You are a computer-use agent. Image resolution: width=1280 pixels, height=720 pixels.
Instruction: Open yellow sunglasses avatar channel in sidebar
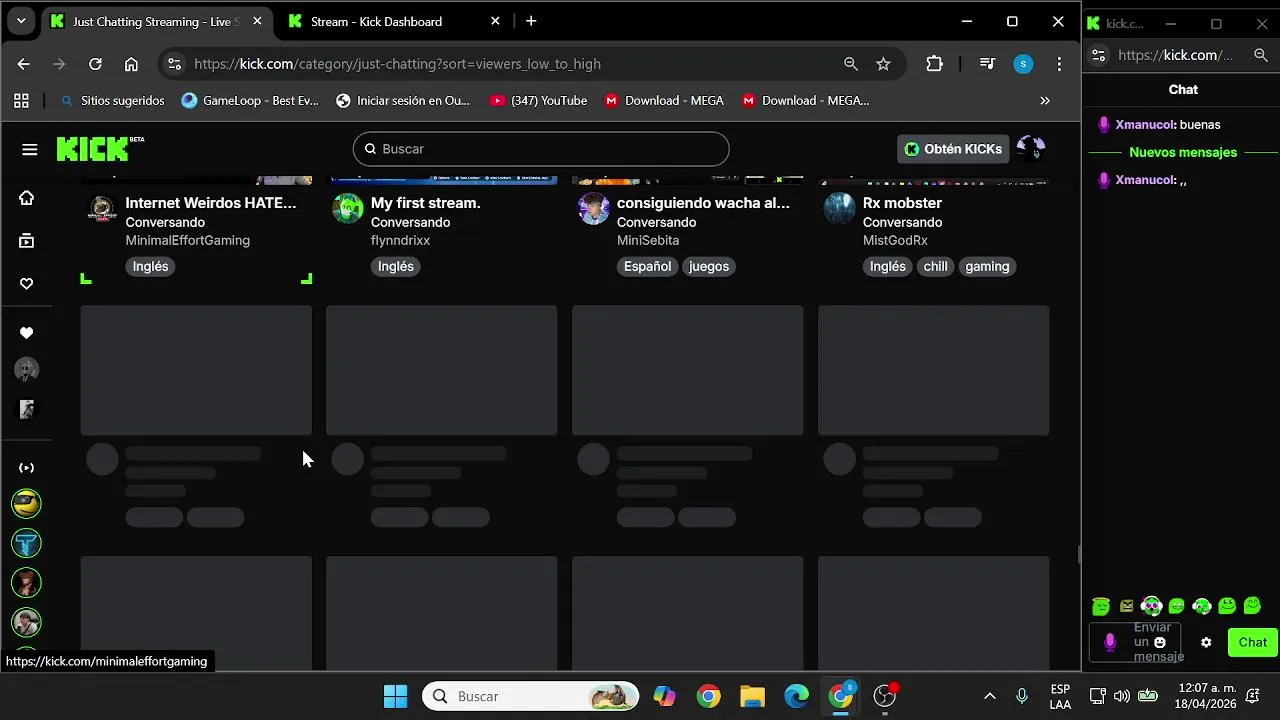26,504
